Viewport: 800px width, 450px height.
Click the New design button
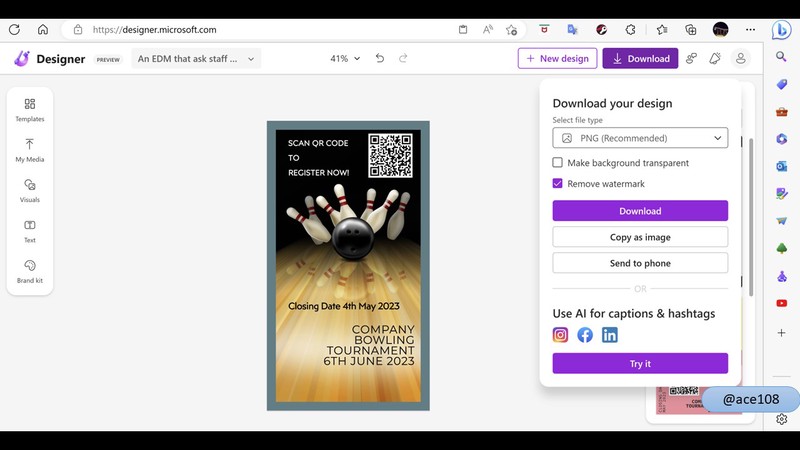pyautogui.click(x=557, y=58)
